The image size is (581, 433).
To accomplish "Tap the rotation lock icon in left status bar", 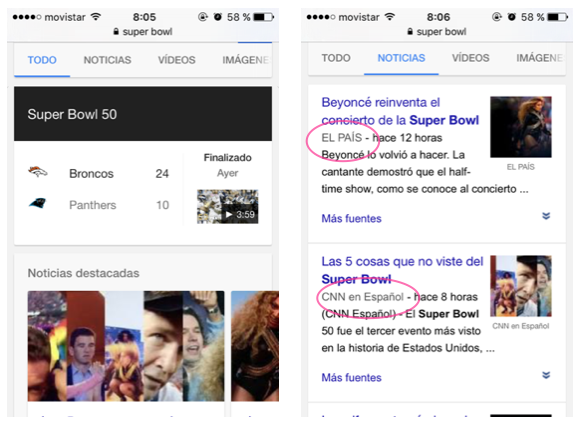I will point(203,17).
